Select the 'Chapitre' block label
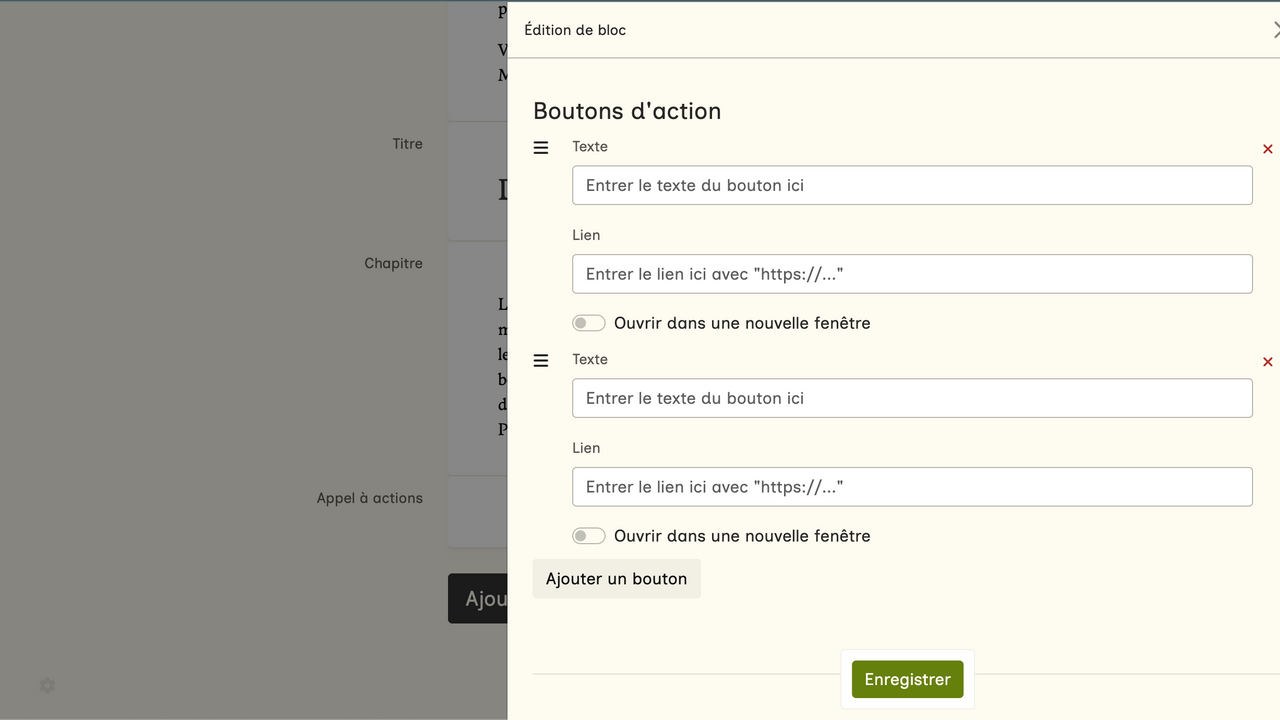Screen dimensions: 1280x720 pyautogui.click(x=393, y=263)
